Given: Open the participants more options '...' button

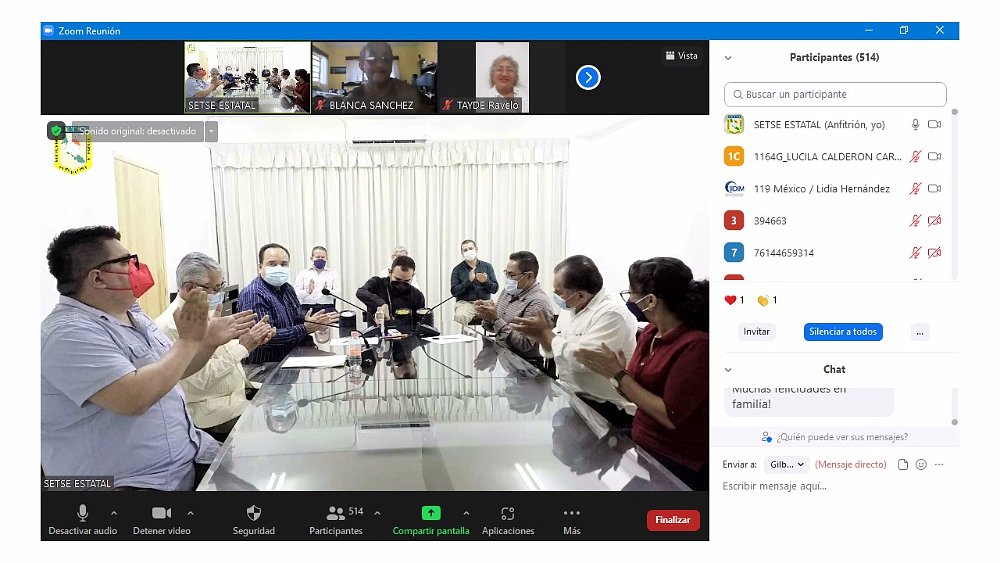Looking at the screenshot, I should coord(920,332).
